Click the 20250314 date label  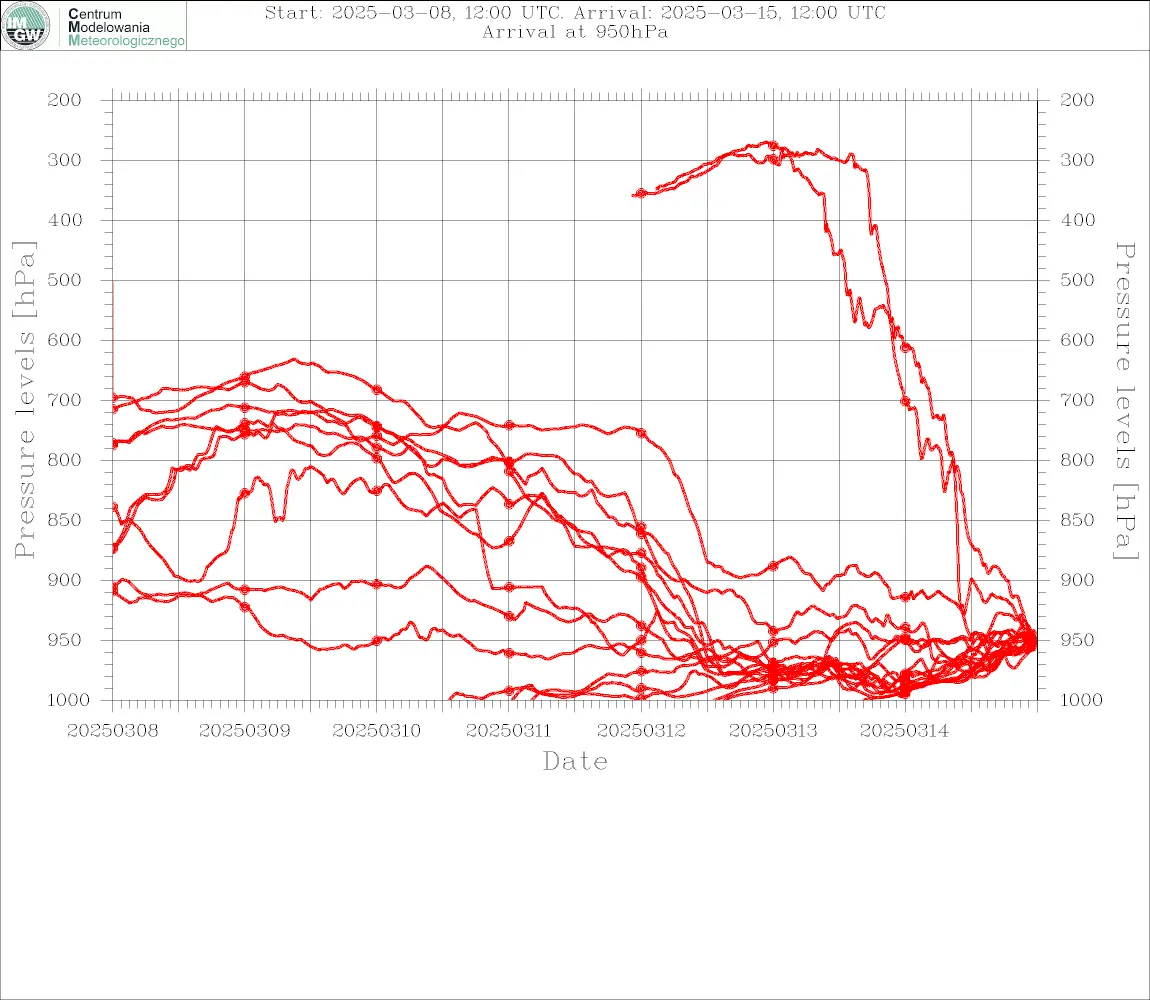[x=904, y=731]
